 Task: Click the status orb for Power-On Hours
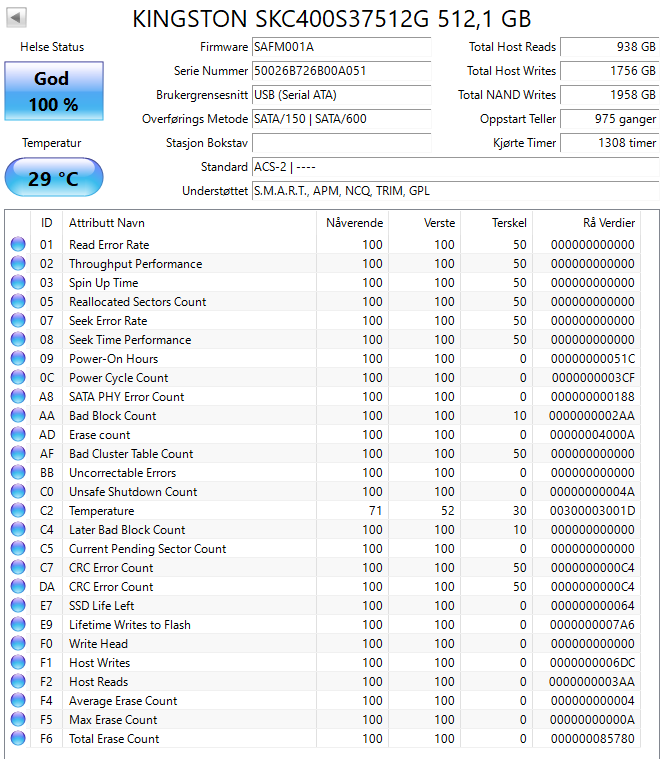click(x=18, y=358)
